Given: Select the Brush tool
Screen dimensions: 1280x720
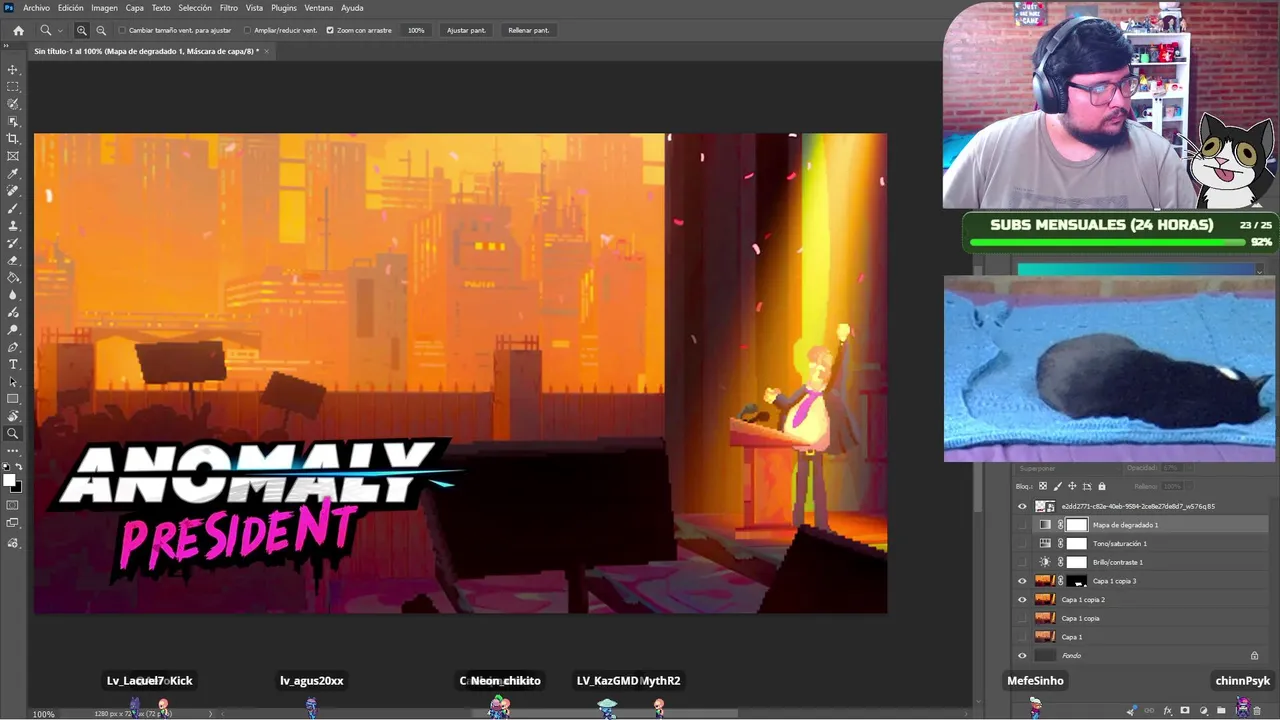Looking at the screenshot, I should pos(13,208).
